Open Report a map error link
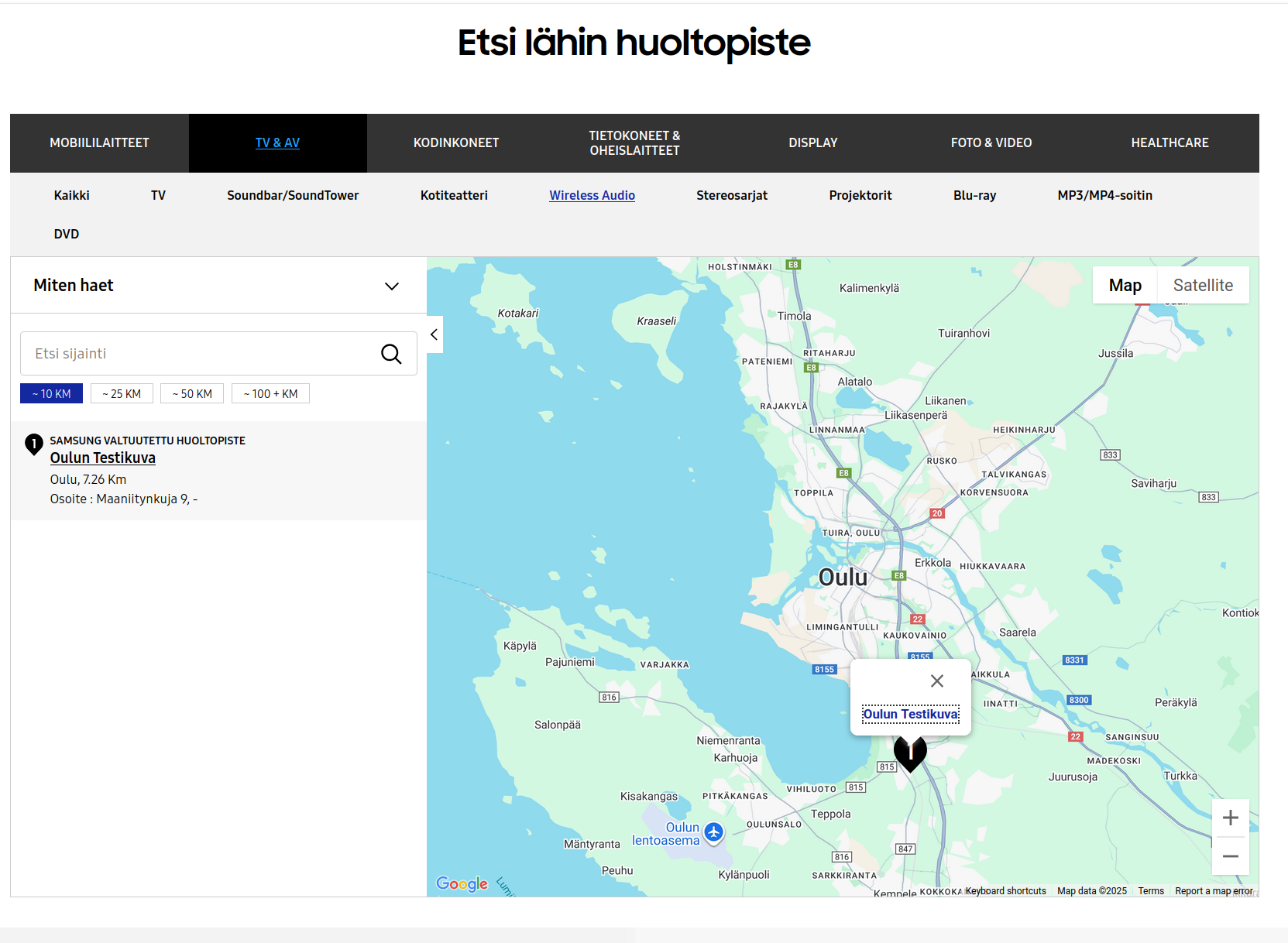 [x=1213, y=891]
